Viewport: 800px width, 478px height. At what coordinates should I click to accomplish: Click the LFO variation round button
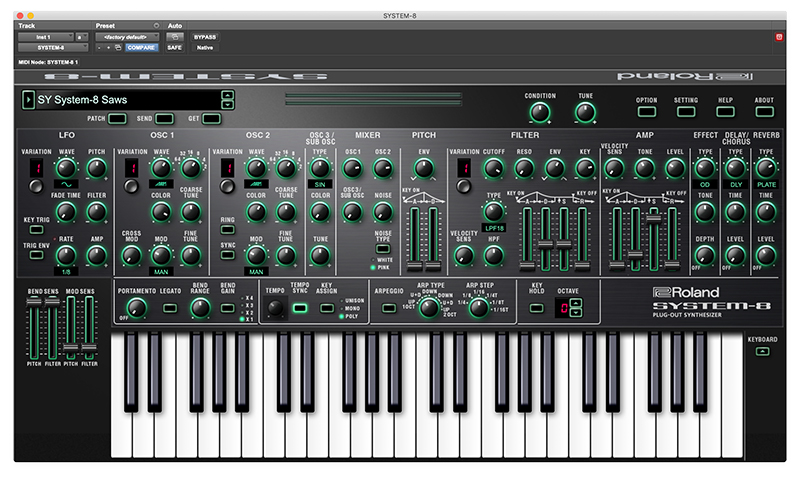[x=36, y=186]
